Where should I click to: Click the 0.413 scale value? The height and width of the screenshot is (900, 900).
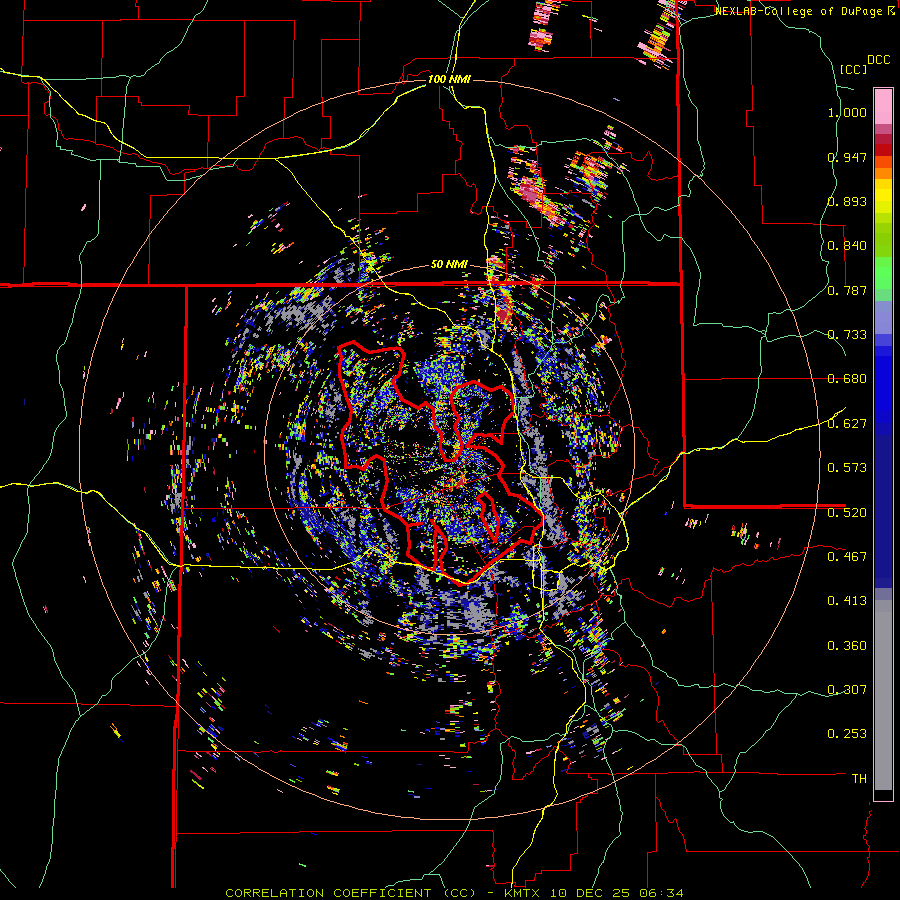tap(847, 601)
